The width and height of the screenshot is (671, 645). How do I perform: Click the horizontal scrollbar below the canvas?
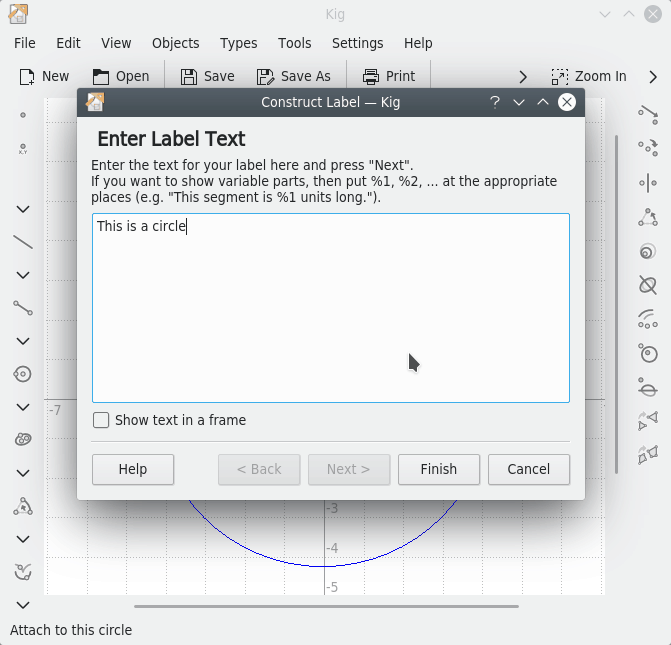(326, 606)
